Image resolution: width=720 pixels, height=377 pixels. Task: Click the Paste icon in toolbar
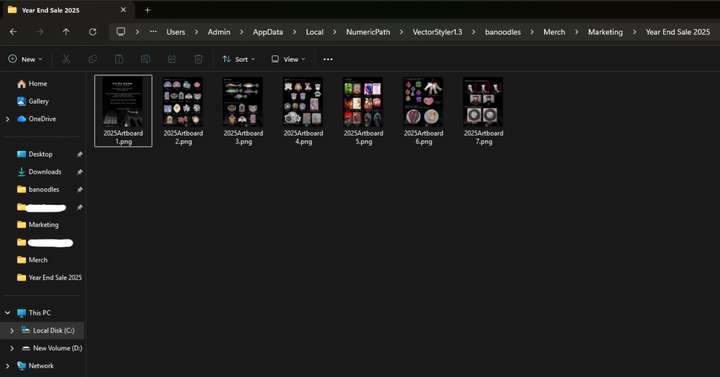click(x=118, y=59)
